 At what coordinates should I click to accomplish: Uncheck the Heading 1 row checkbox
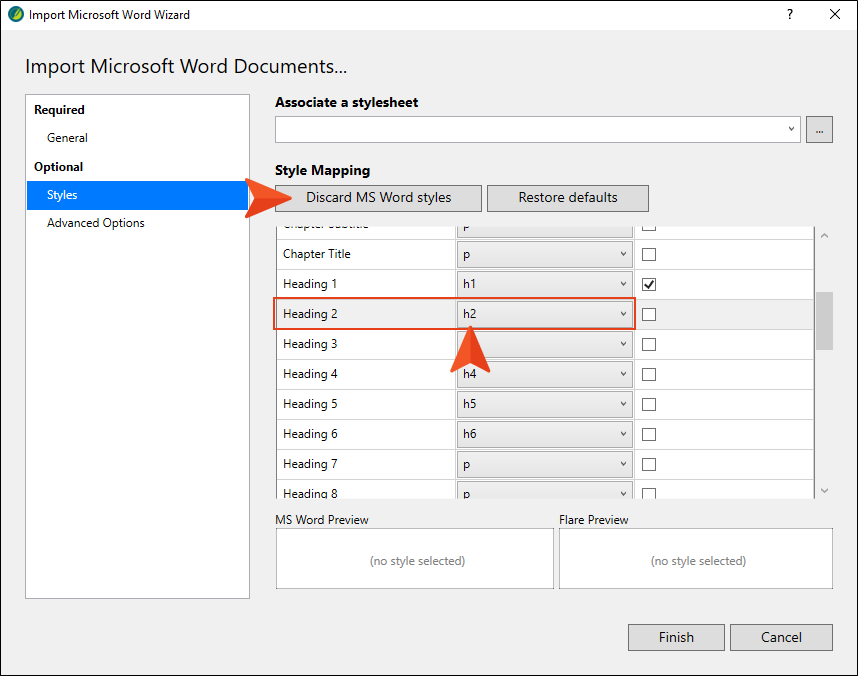pos(649,285)
